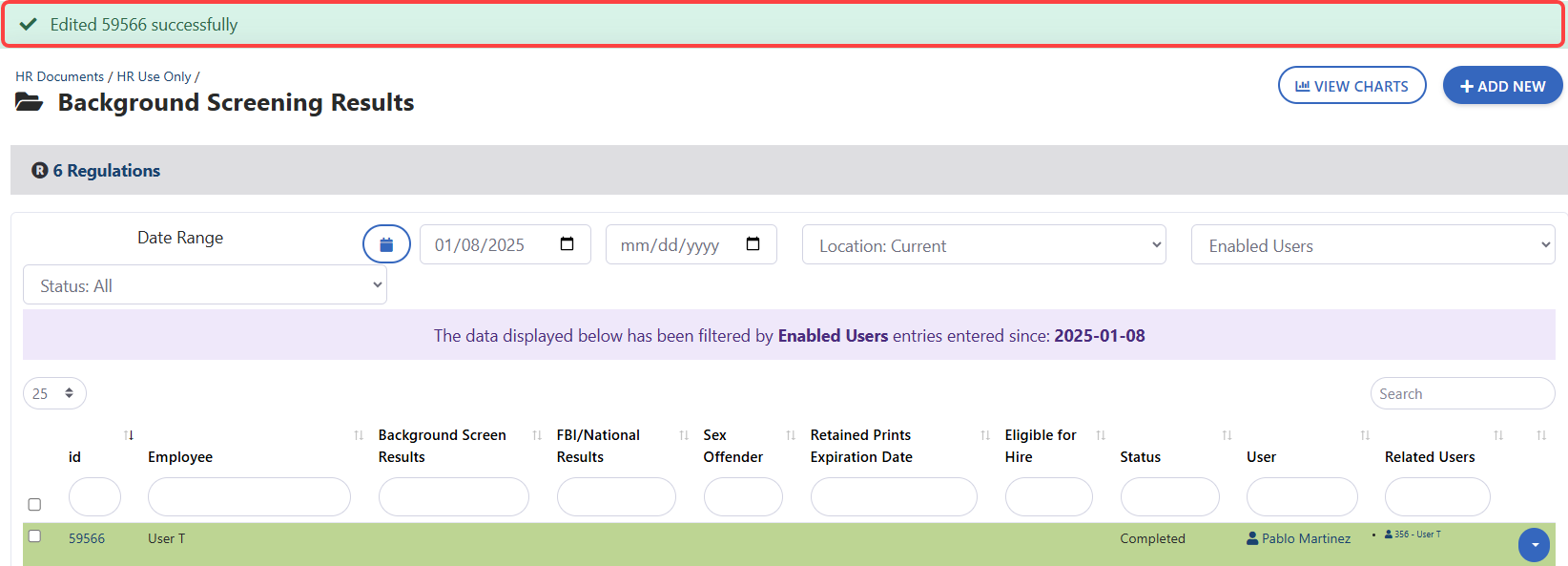This screenshot has width=1568, height=566.
Task: Click the Regulations R badge icon
Action: (x=40, y=171)
